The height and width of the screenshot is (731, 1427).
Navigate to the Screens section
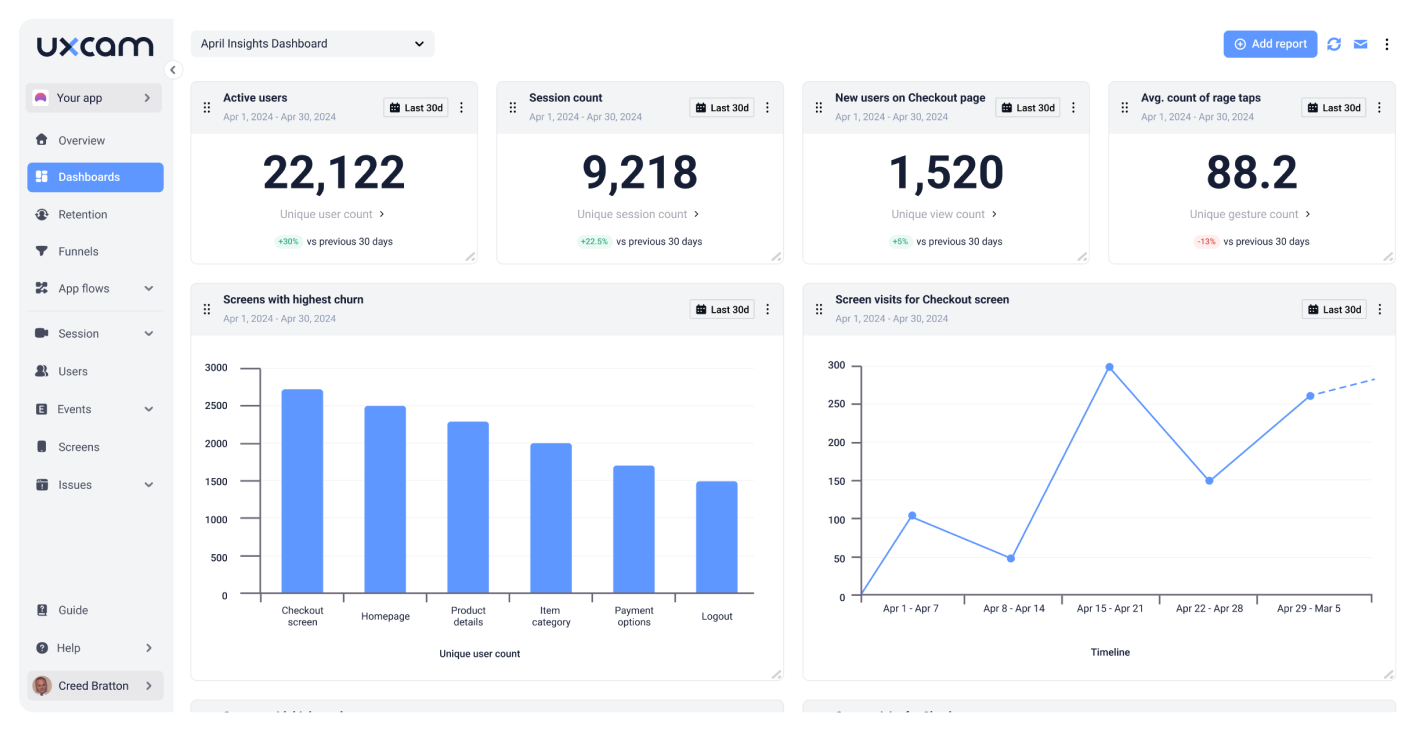click(80, 447)
